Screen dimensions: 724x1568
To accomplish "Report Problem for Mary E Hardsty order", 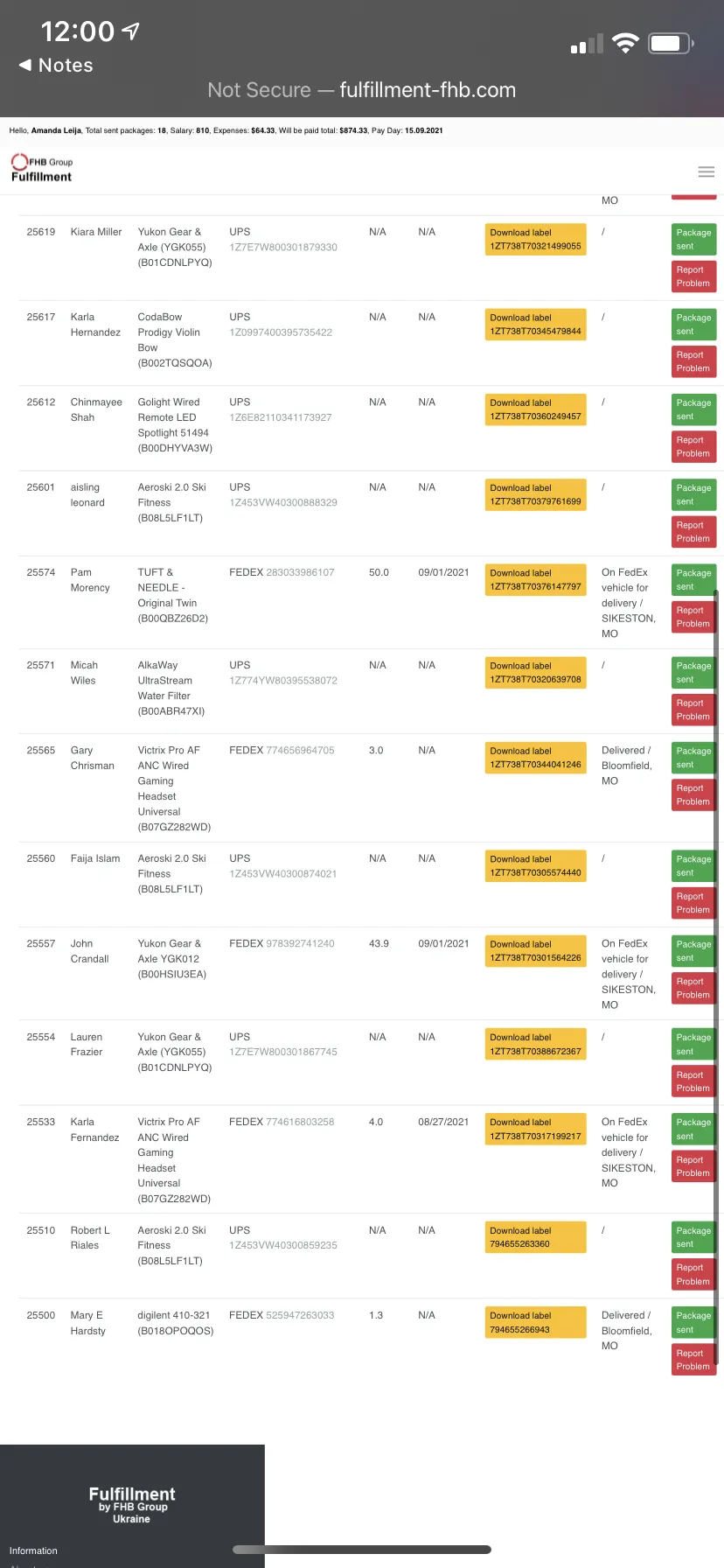I will pyautogui.click(x=693, y=1360).
